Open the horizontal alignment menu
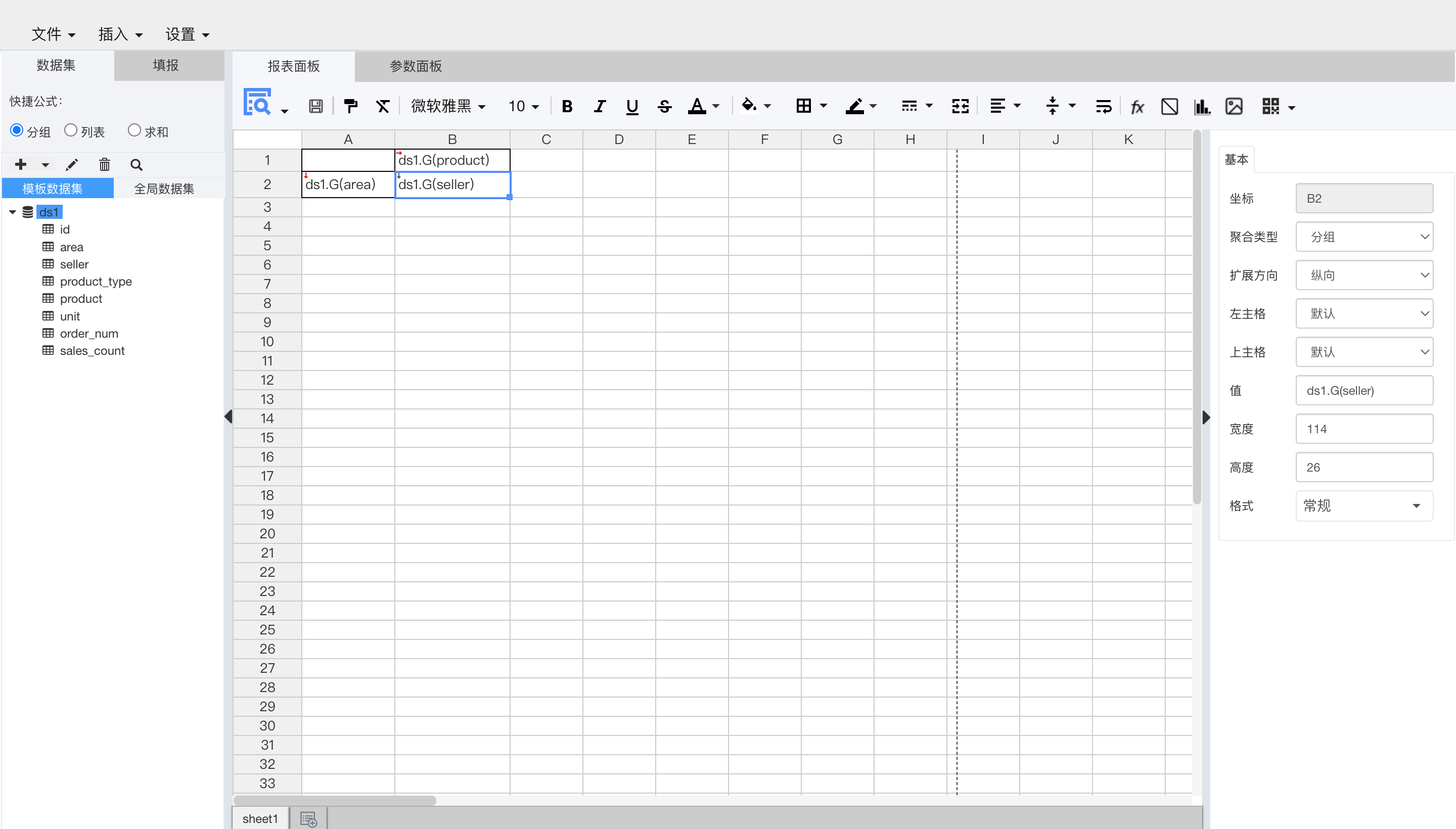Viewport: 1456px width, 829px height. (x=1005, y=107)
